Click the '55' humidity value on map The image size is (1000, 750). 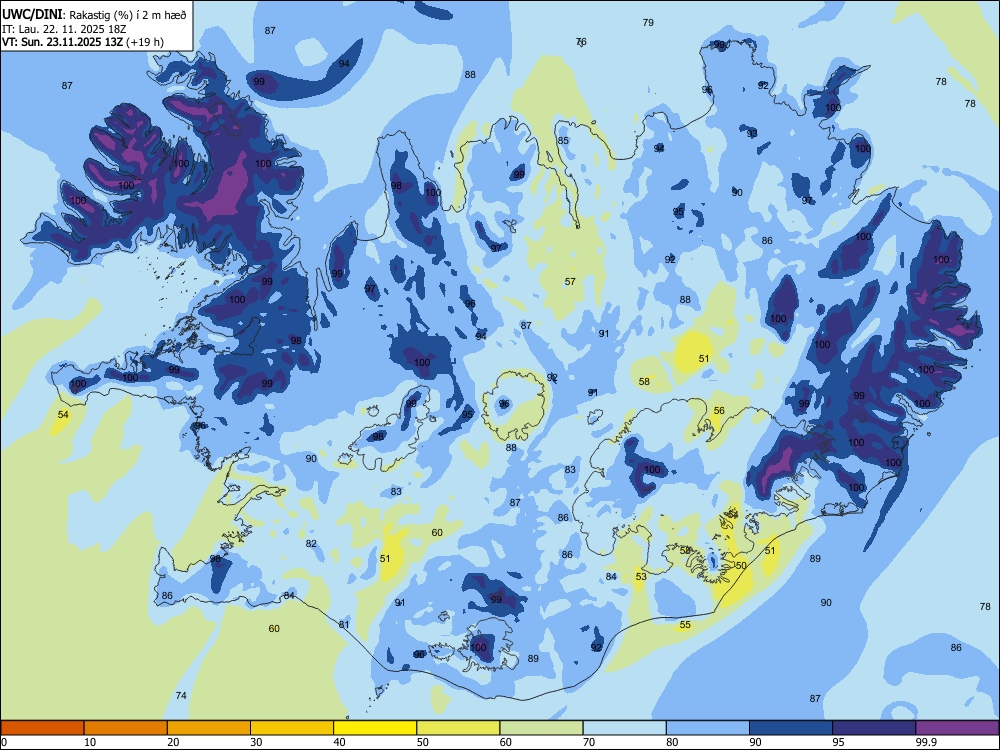point(685,624)
